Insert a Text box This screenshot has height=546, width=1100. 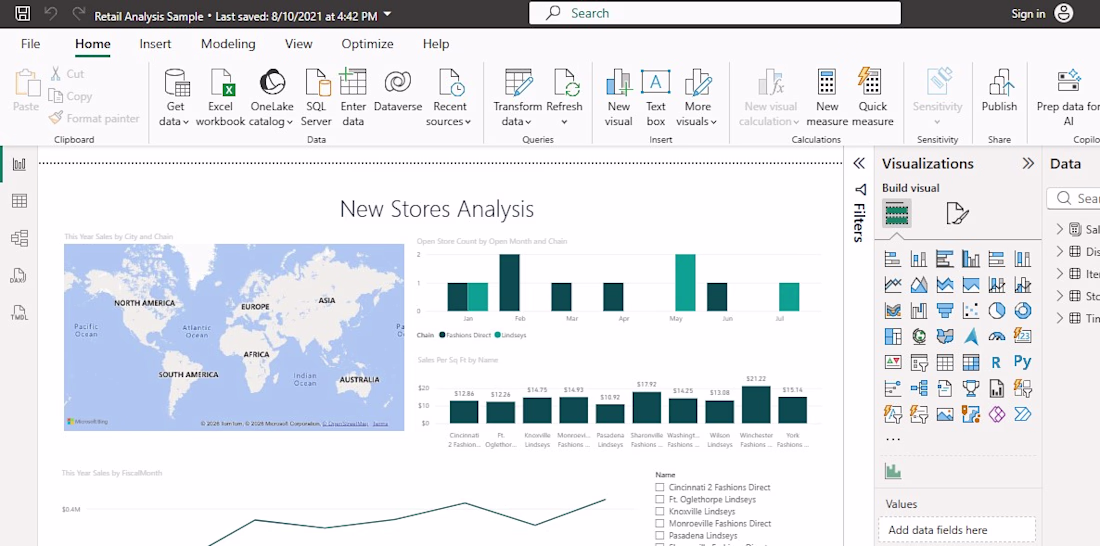[656, 98]
